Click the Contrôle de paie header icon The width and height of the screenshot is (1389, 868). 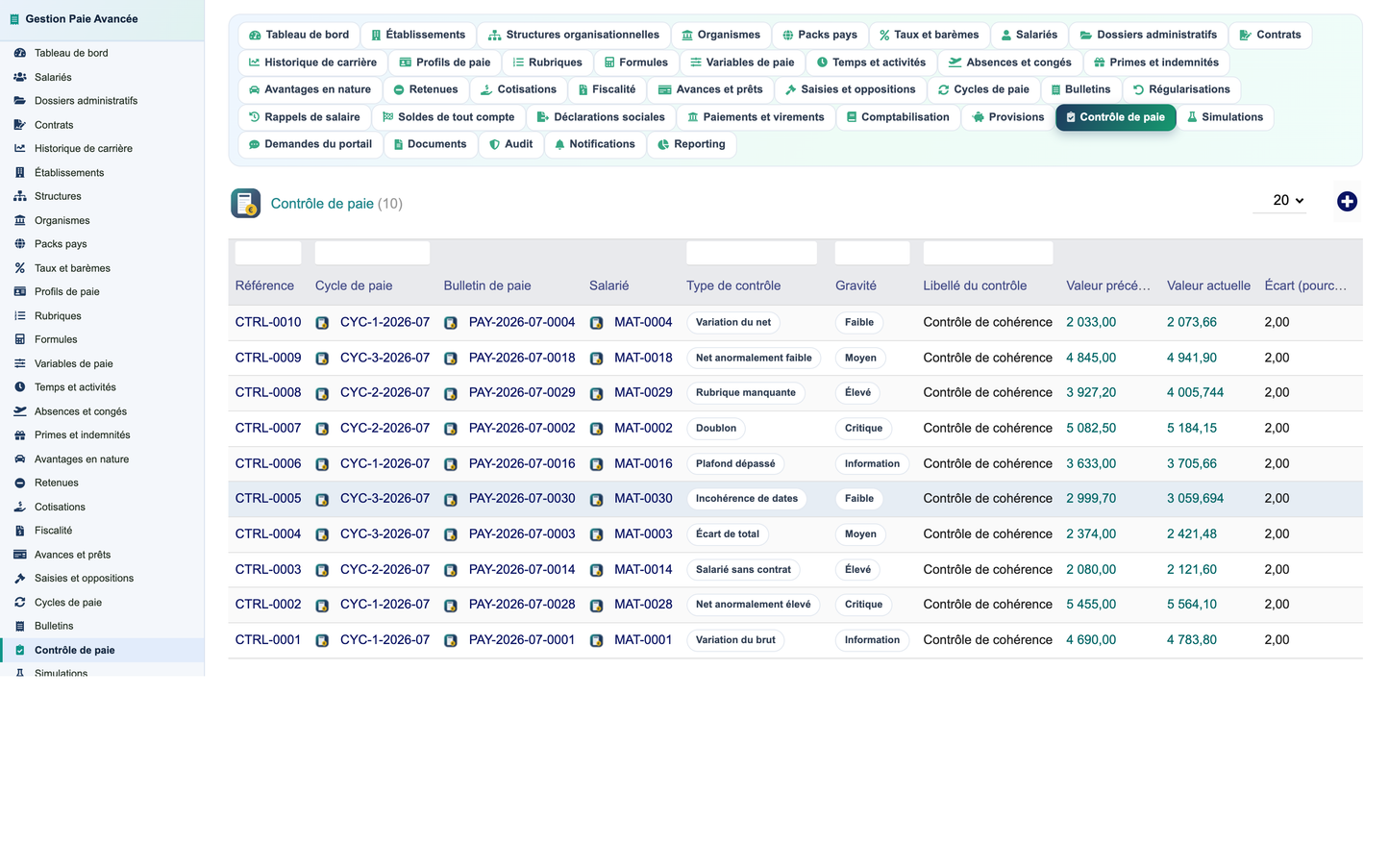click(246, 204)
